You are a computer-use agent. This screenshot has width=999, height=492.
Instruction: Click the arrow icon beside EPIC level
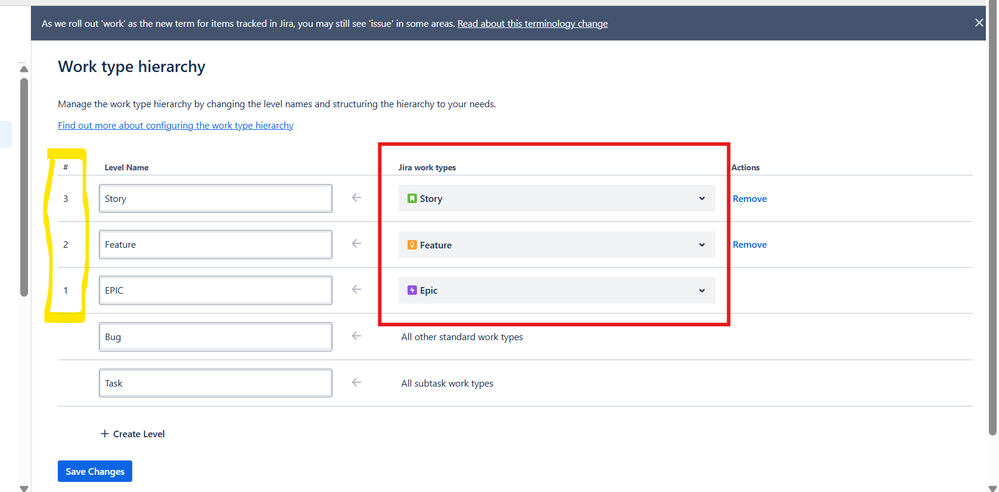coord(357,290)
